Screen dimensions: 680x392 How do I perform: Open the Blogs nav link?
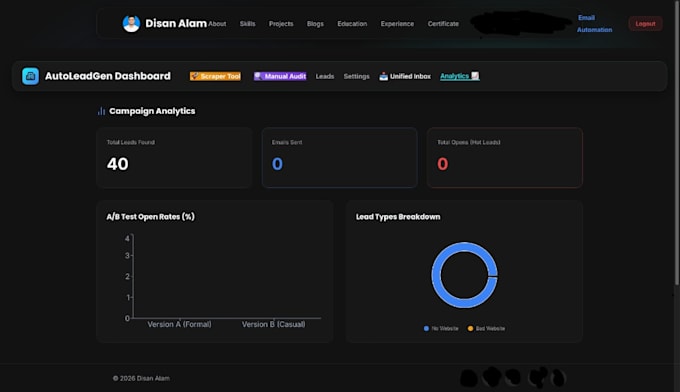click(315, 24)
